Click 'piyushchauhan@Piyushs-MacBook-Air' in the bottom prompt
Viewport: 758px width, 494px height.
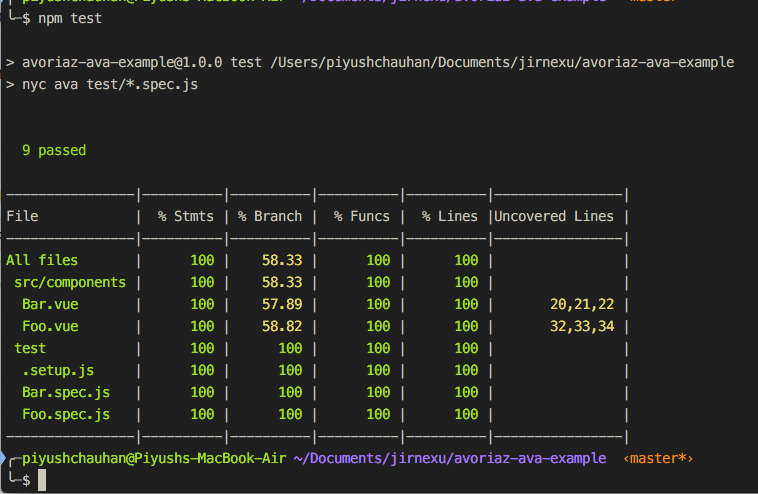point(154,458)
